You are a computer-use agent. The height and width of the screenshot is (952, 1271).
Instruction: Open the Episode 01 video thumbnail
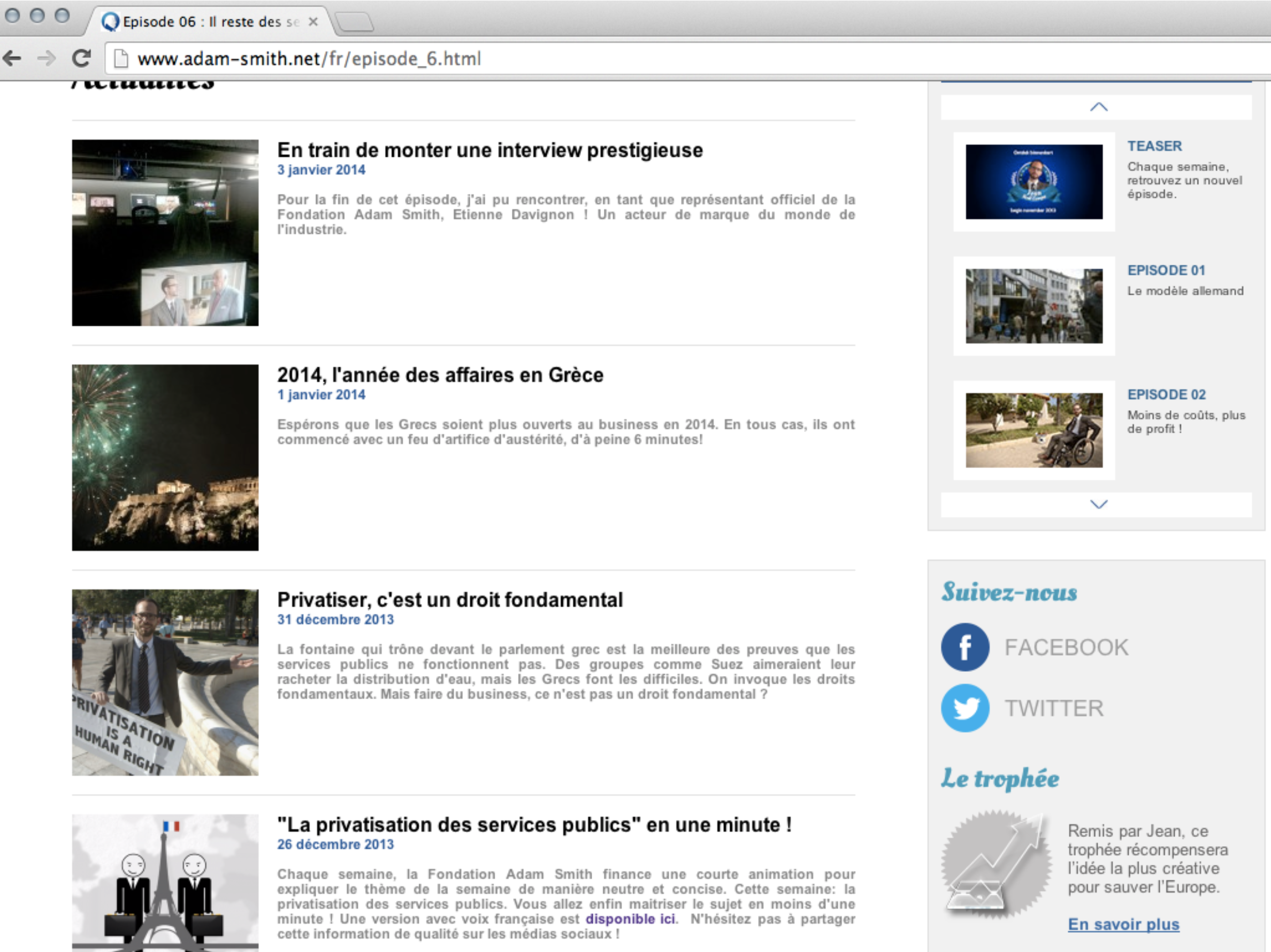[x=1033, y=305]
